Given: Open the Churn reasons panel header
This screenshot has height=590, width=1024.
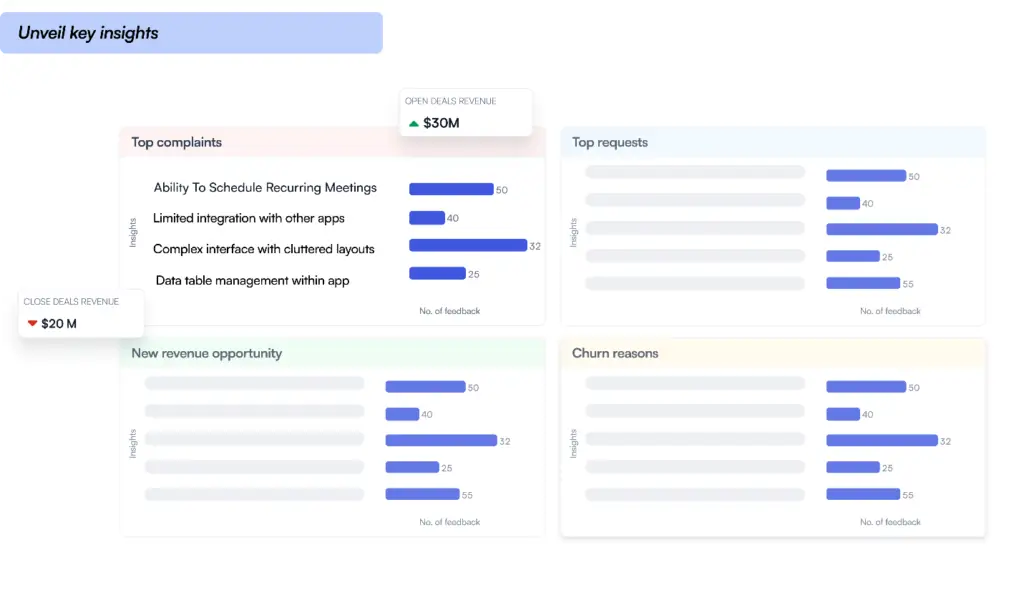Looking at the screenshot, I should coord(613,353).
